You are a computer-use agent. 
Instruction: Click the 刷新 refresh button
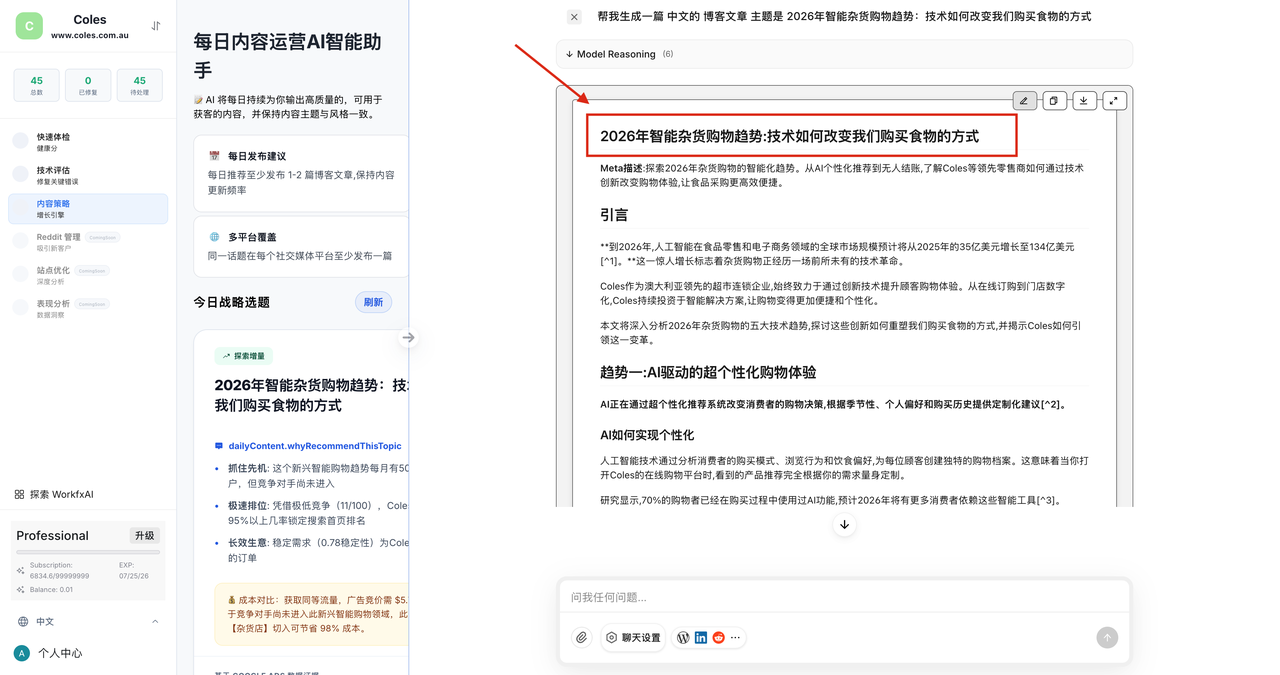(x=373, y=302)
